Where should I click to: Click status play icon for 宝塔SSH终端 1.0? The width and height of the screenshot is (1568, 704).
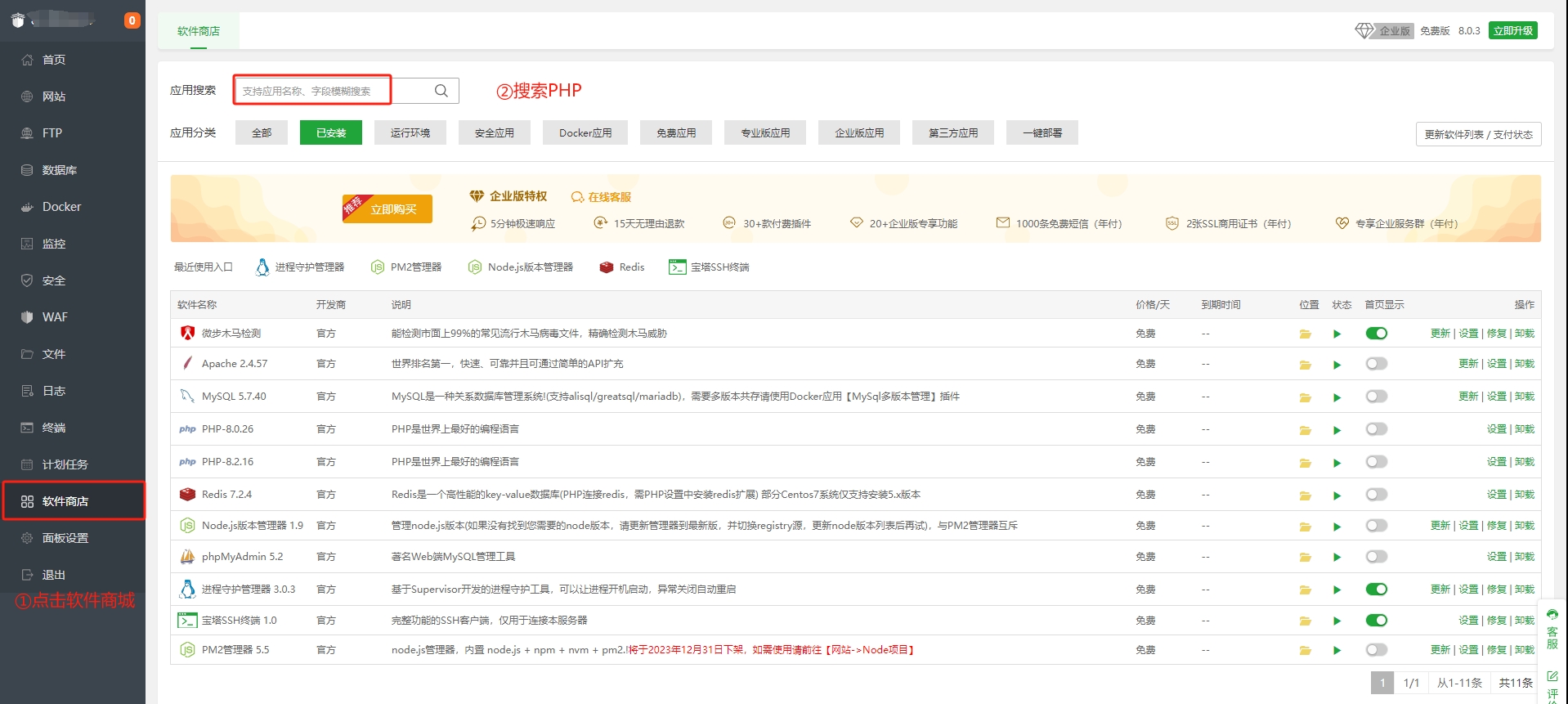[1337, 621]
